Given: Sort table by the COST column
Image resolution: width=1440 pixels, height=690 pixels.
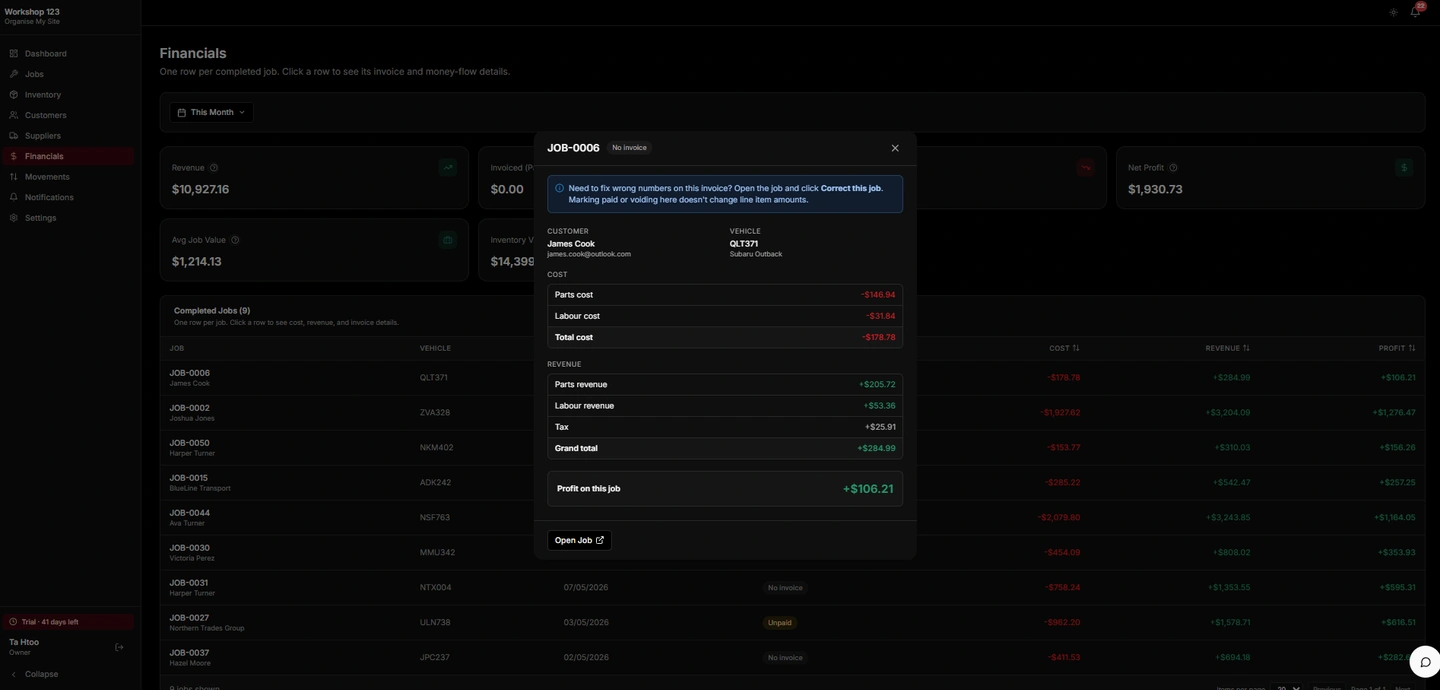Looking at the screenshot, I should (x=1064, y=348).
